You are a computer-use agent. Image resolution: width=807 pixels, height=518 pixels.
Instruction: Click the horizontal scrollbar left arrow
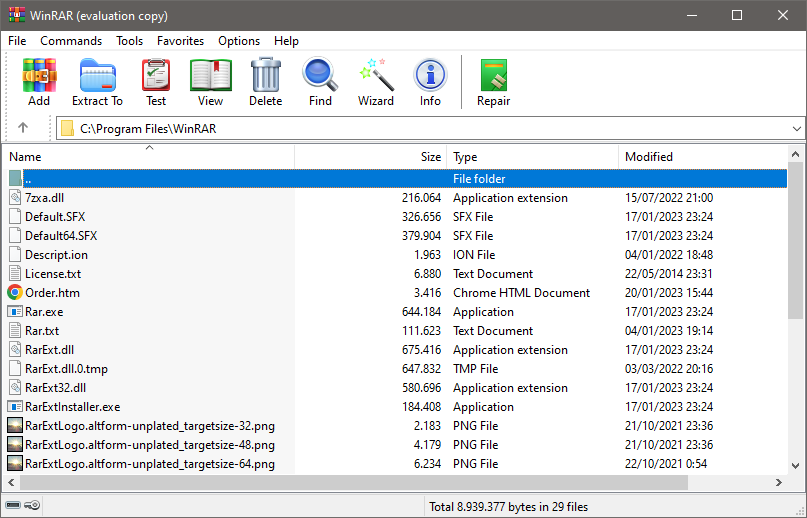(11, 482)
